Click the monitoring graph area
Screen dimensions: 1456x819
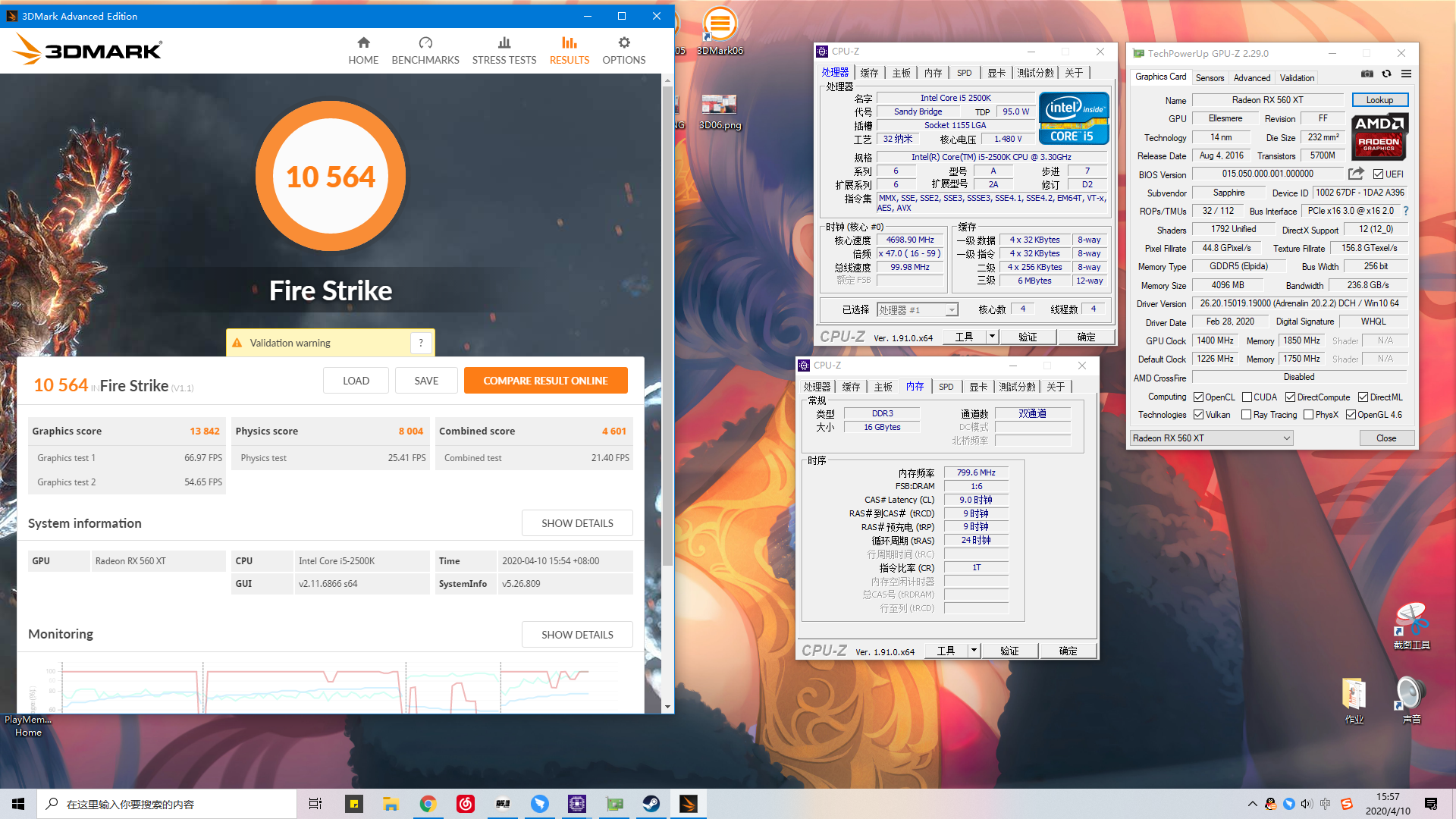point(326,686)
